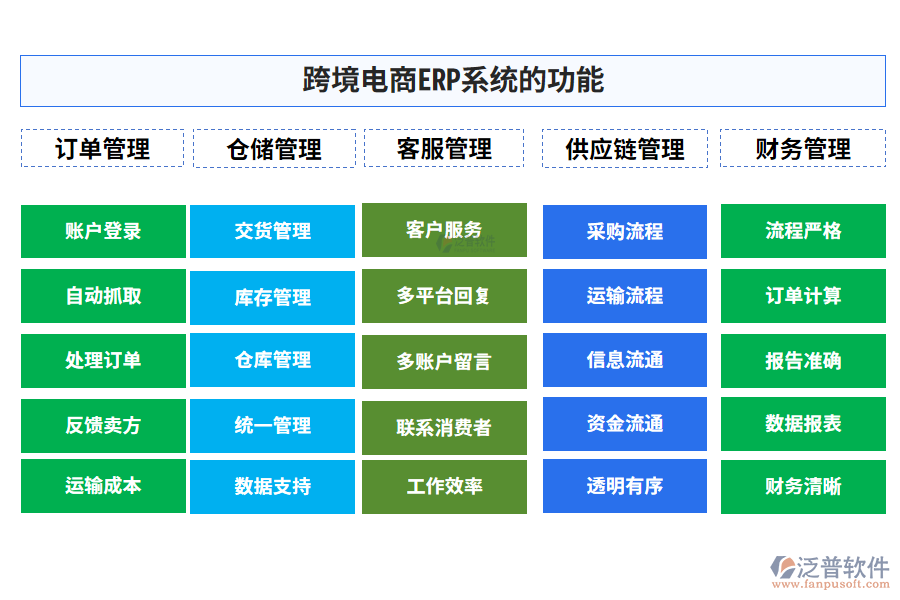Click the 采购流程 button

pos(625,231)
